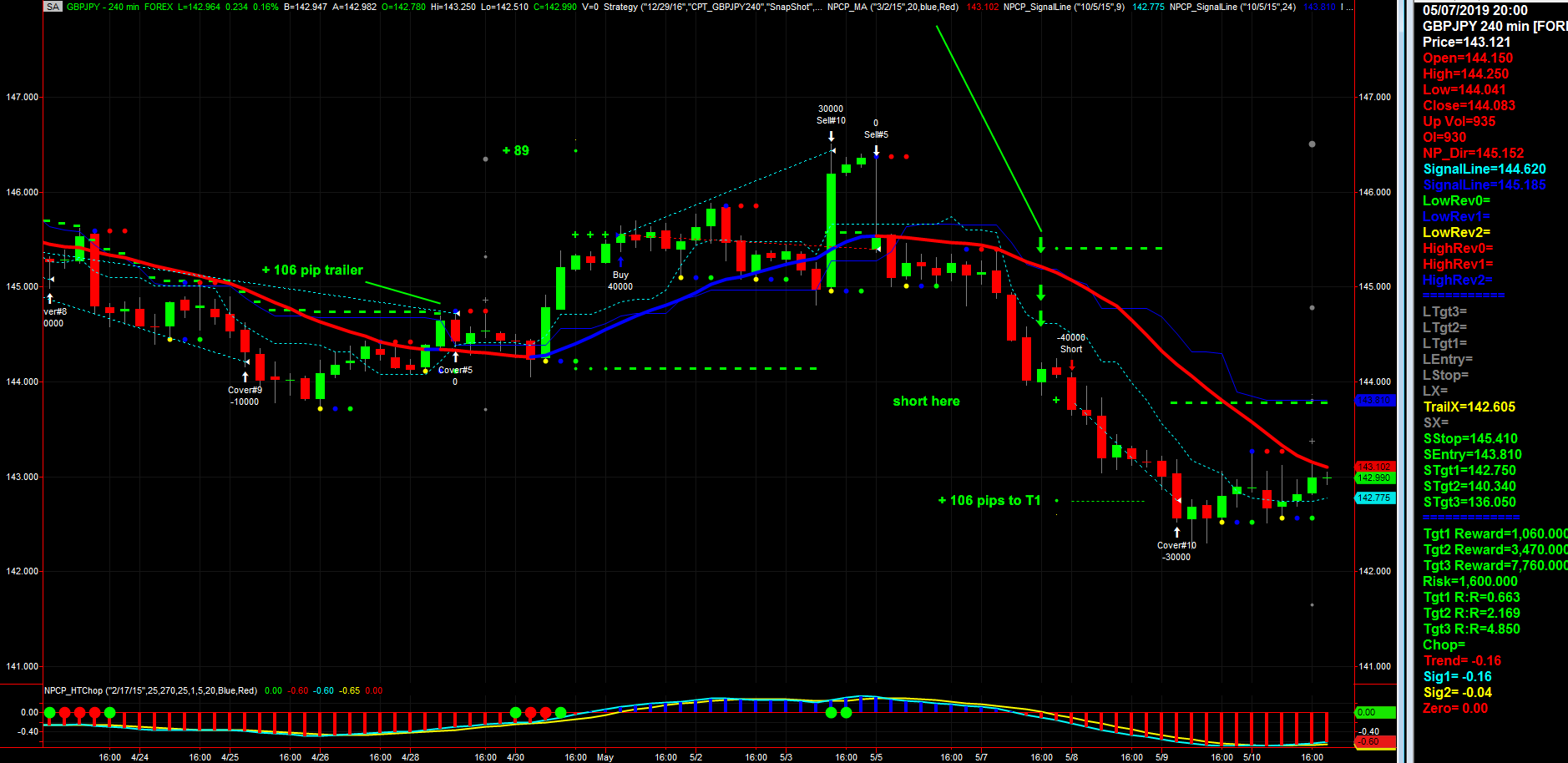Click the NP_Dir=145.152 row
Viewport: 1568px width, 763px height.
point(1474,153)
